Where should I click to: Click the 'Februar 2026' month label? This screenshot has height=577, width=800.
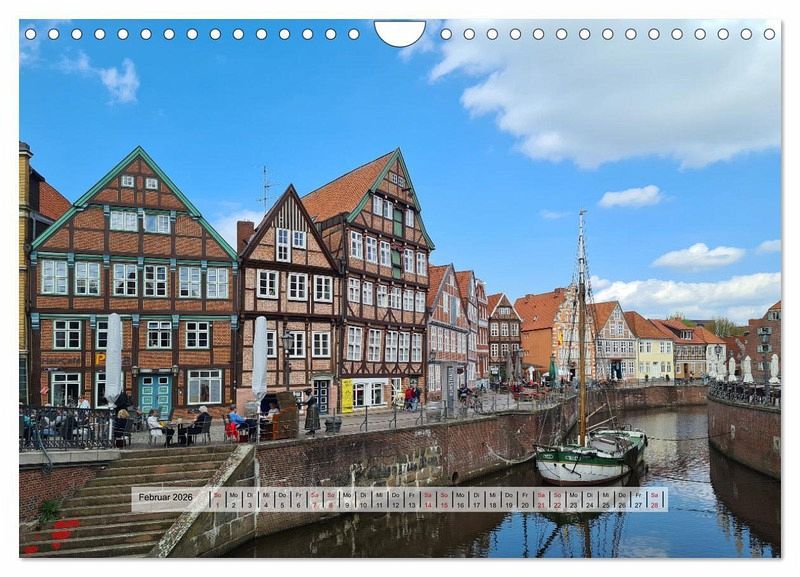166,497
